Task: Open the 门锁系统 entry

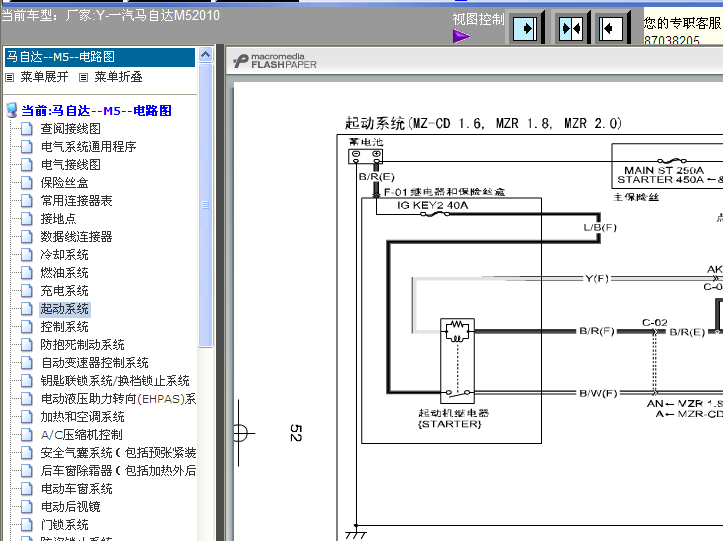Action: [x=65, y=524]
